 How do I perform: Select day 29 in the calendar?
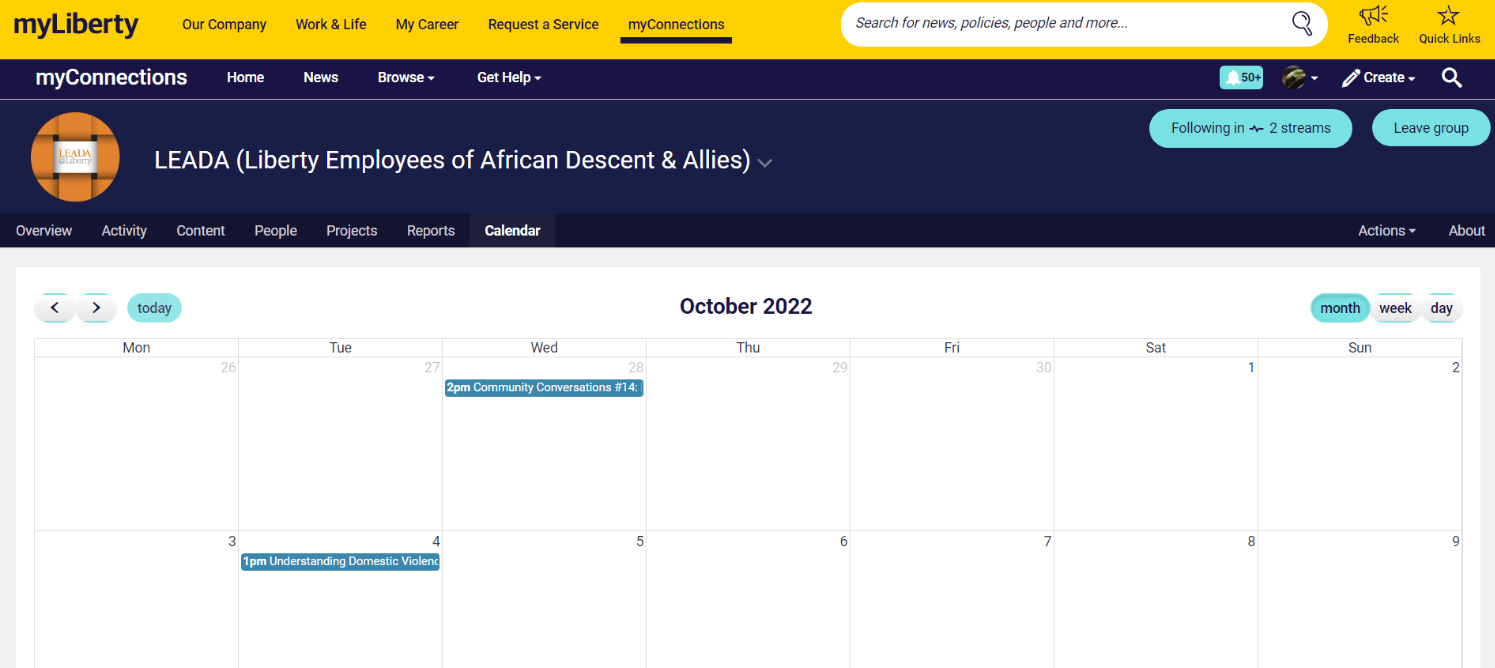(840, 368)
